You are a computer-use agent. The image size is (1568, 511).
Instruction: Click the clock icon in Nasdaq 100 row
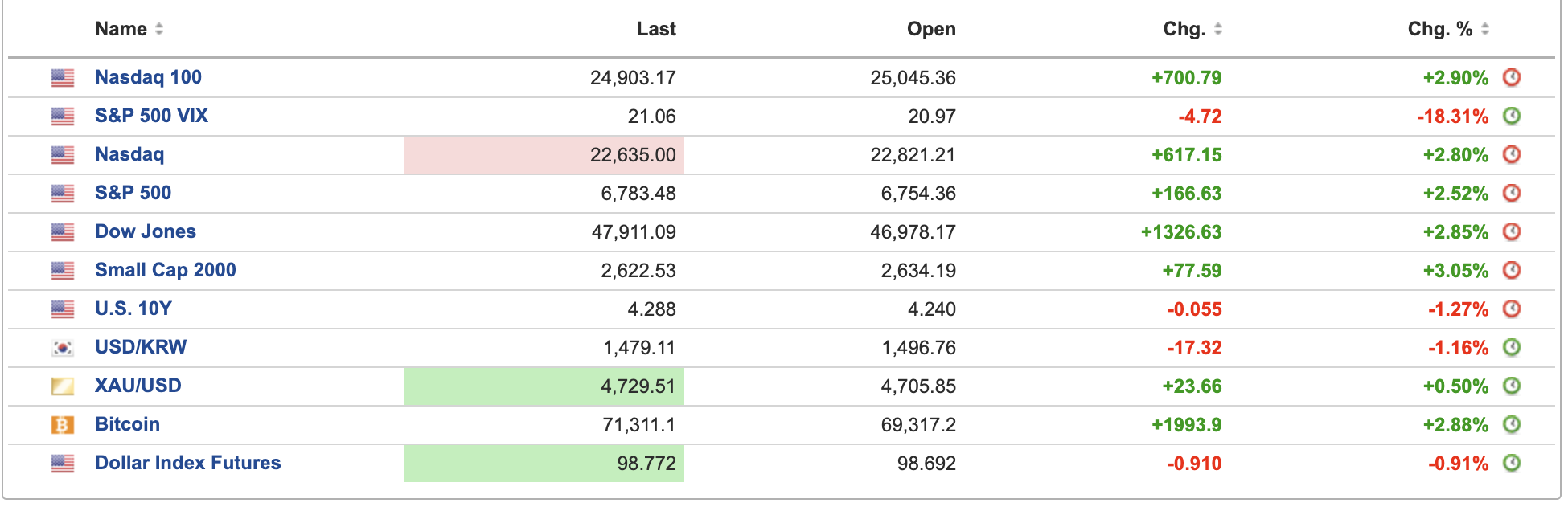(1512, 78)
